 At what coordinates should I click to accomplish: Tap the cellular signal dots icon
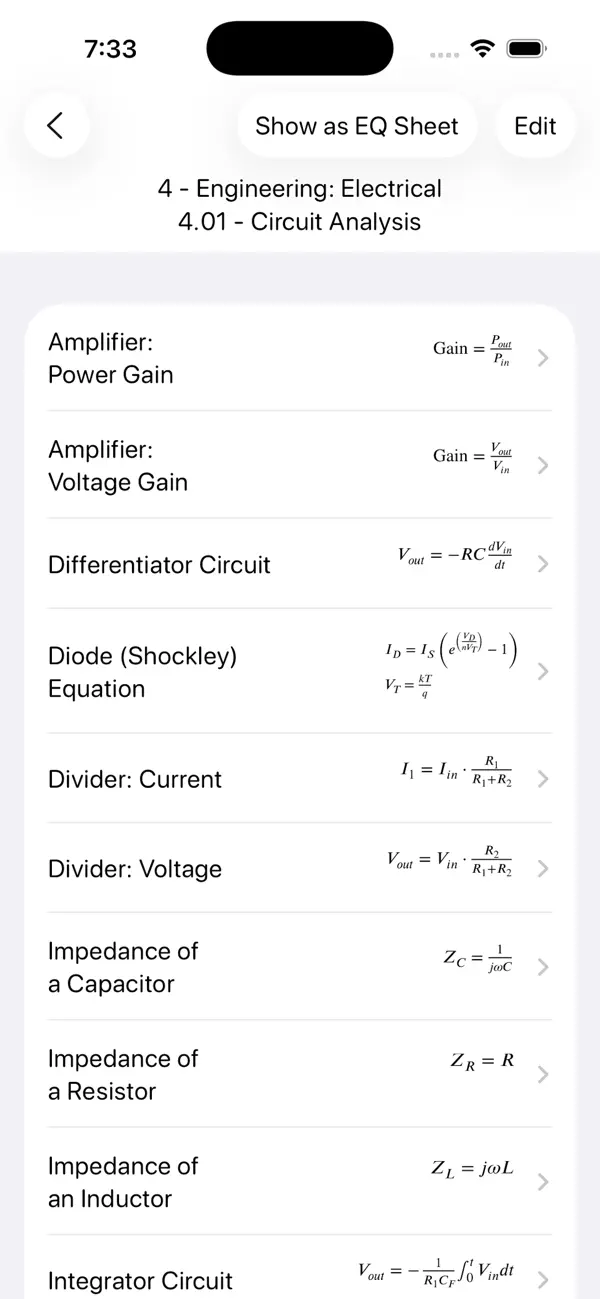point(442,55)
